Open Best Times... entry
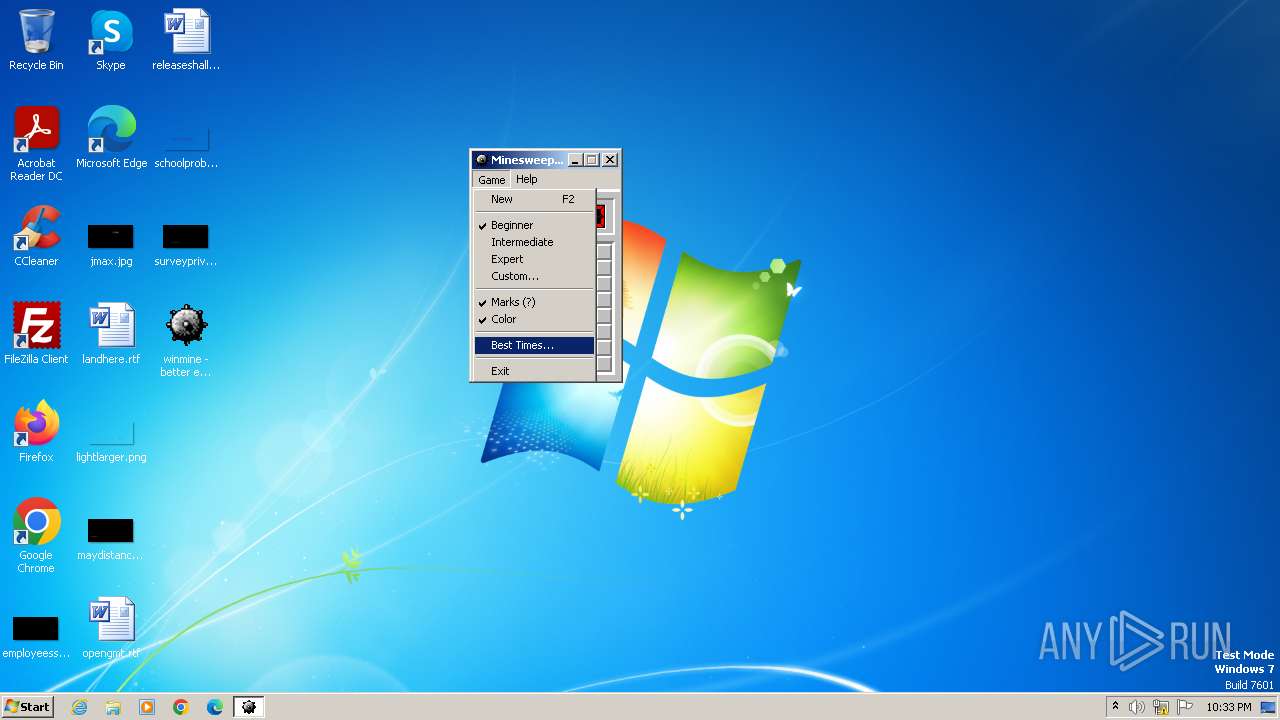Screen dimensions: 1280x720 coord(534,345)
